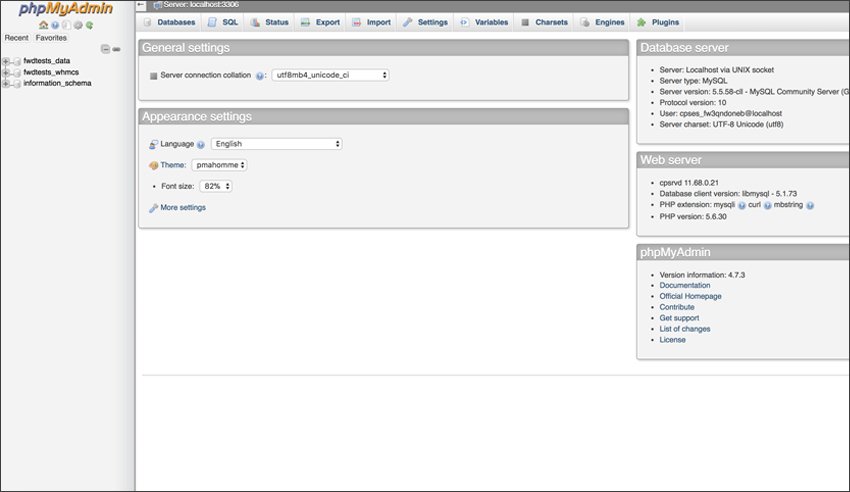Open help icon after mbstring extension

(810, 205)
